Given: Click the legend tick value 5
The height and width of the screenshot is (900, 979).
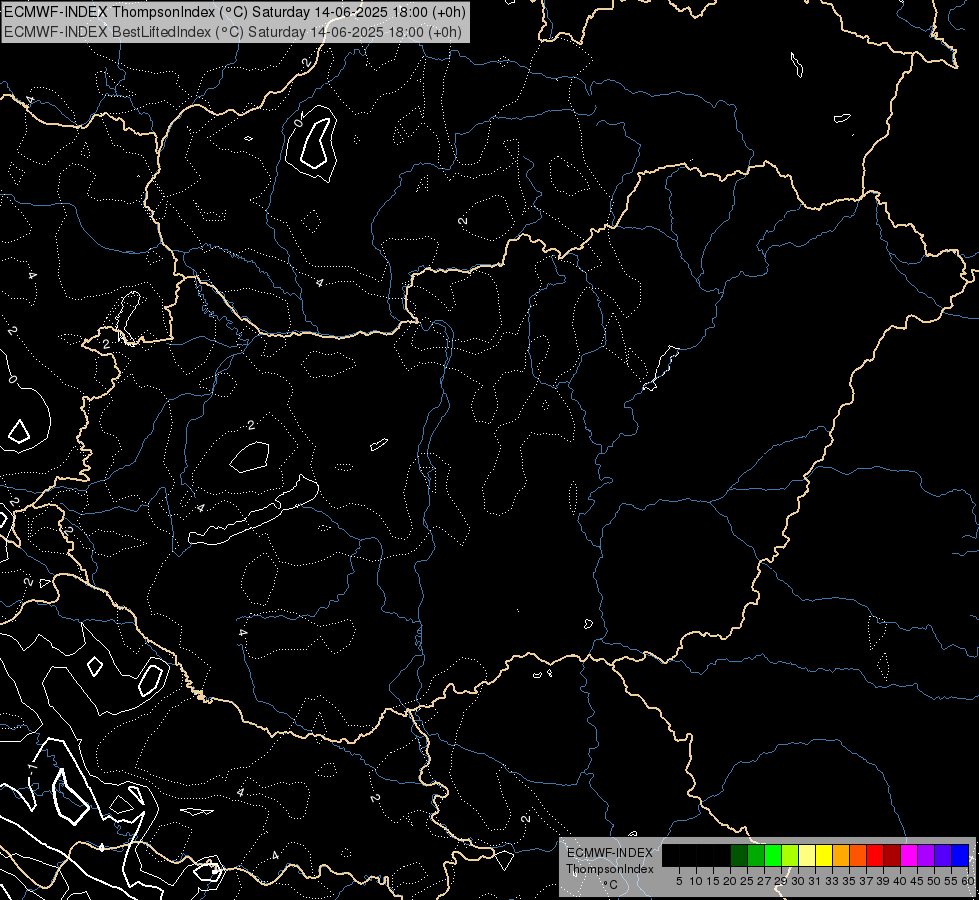Looking at the screenshot, I should [679, 881].
